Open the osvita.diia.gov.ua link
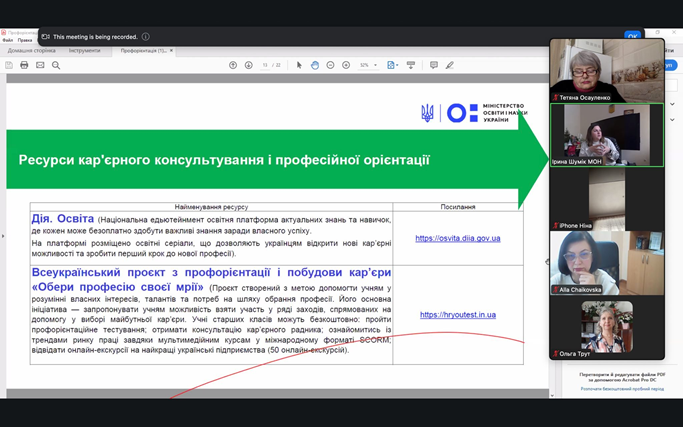 coord(457,239)
